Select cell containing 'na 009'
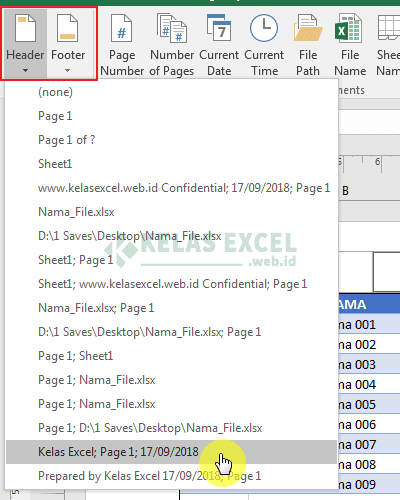400x500 pixels. coord(369,485)
